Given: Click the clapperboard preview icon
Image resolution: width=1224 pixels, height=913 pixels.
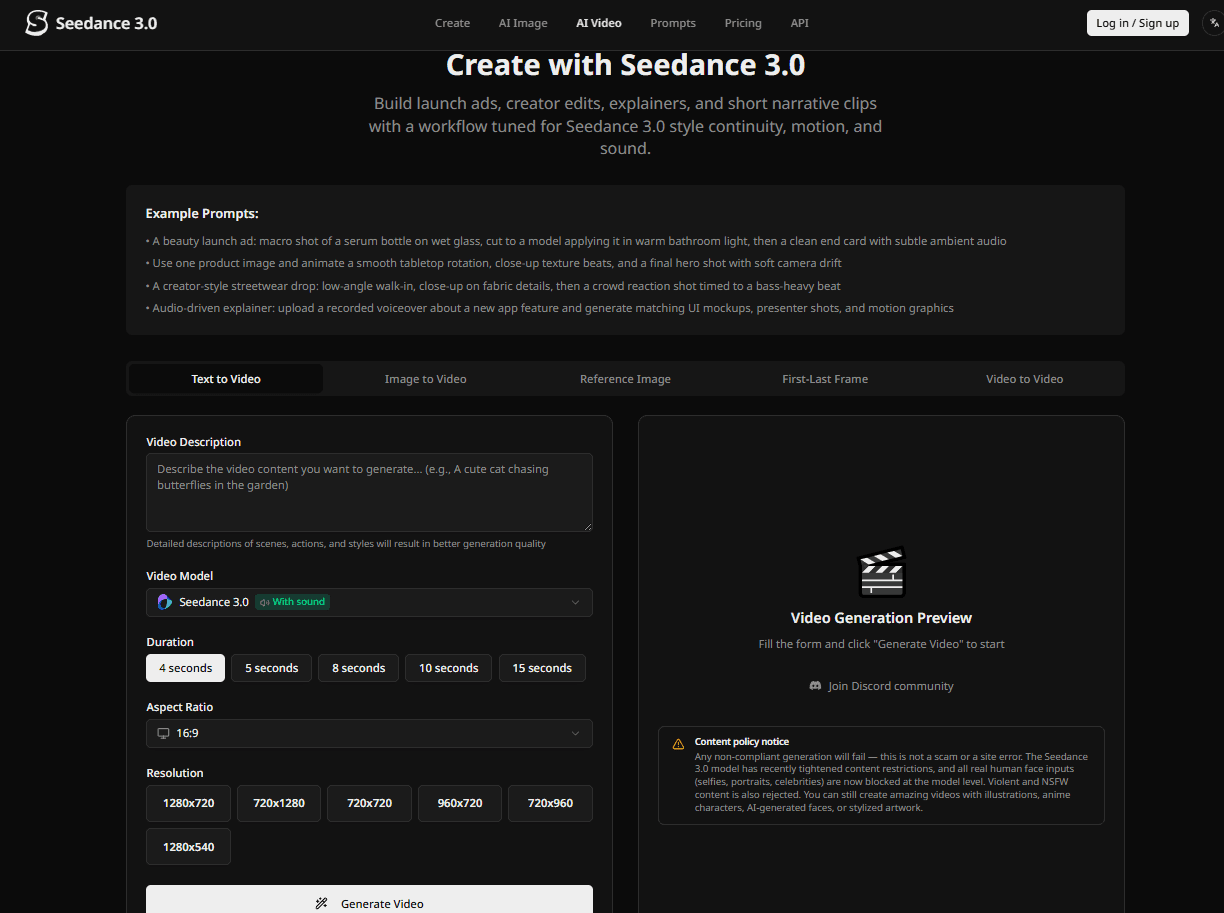Looking at the screenshot, I should (x=882, y=572).
